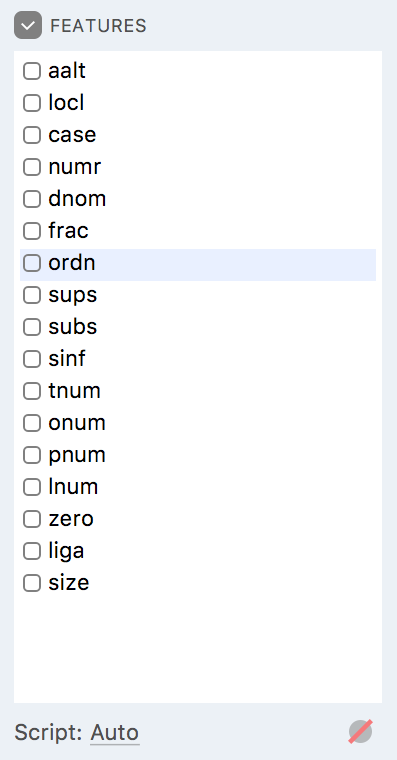This screenshot has height=760, width=397.
Task: Enable the aalt feature checkbox
Action: coord(32,71)
